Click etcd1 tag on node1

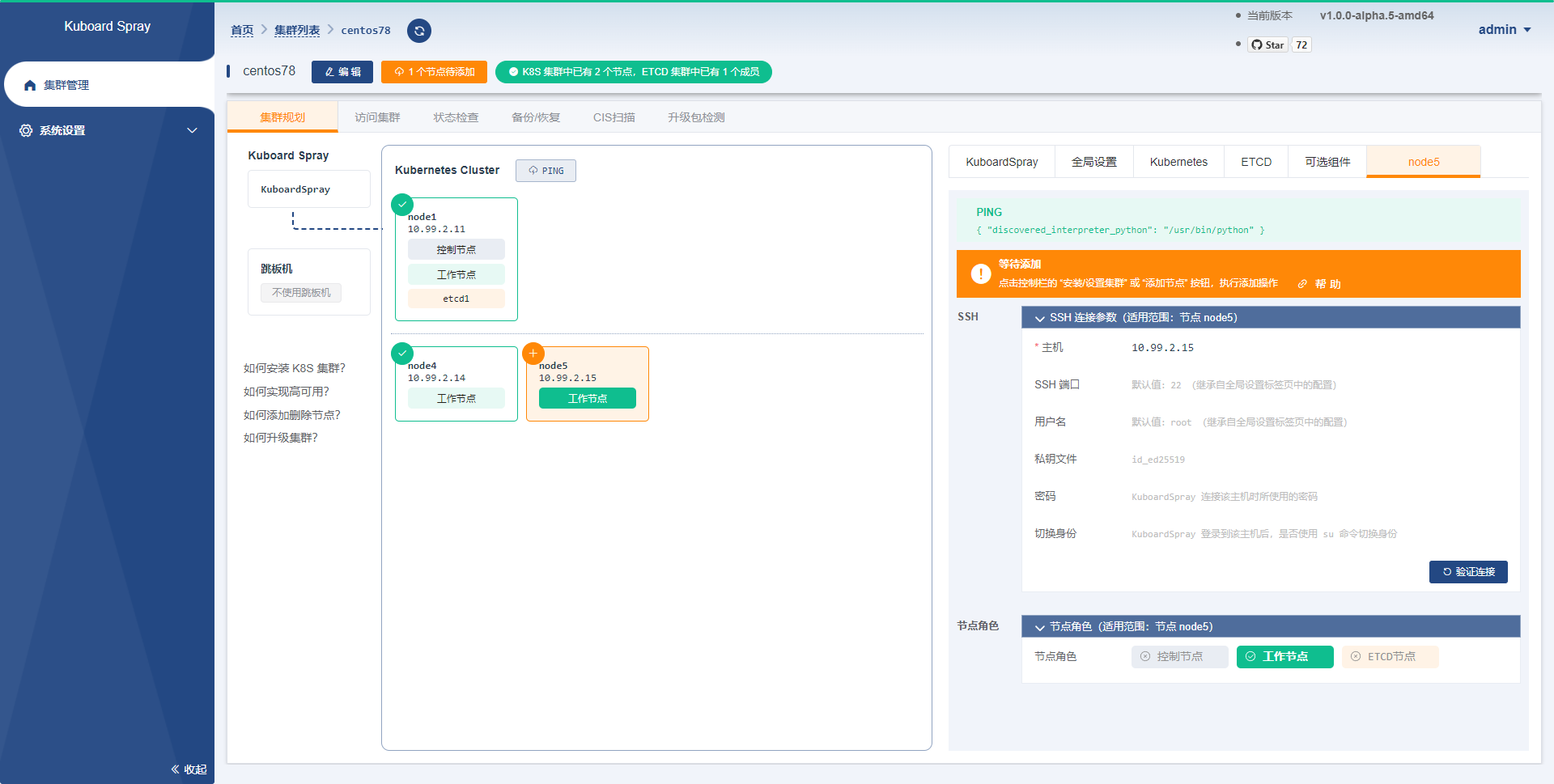pyautogui.click(x=456, y=299)
